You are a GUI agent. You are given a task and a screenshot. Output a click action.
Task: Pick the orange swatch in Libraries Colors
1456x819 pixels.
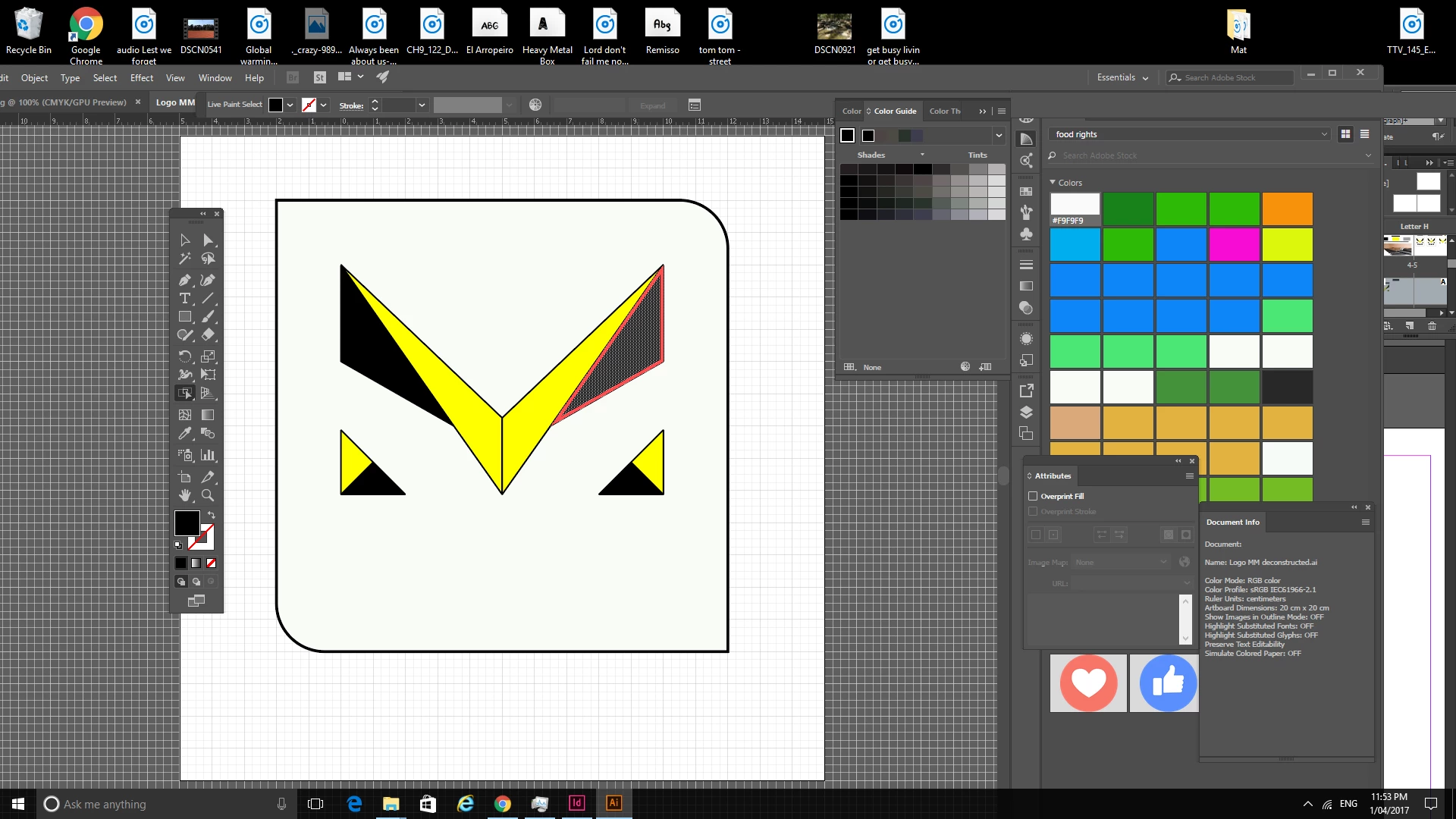tap(1287, 209)
